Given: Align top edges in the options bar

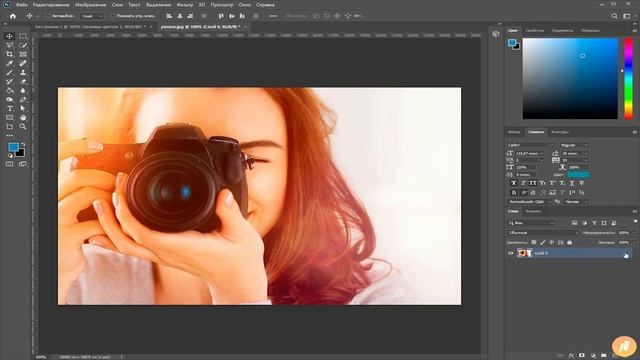Looking at the screenshot, I should [x=221, y=16].
